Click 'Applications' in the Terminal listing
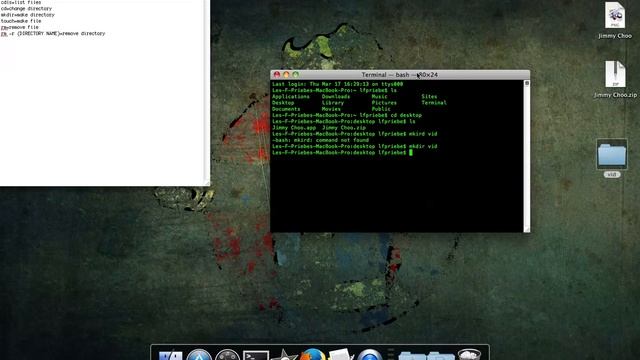 291,97
